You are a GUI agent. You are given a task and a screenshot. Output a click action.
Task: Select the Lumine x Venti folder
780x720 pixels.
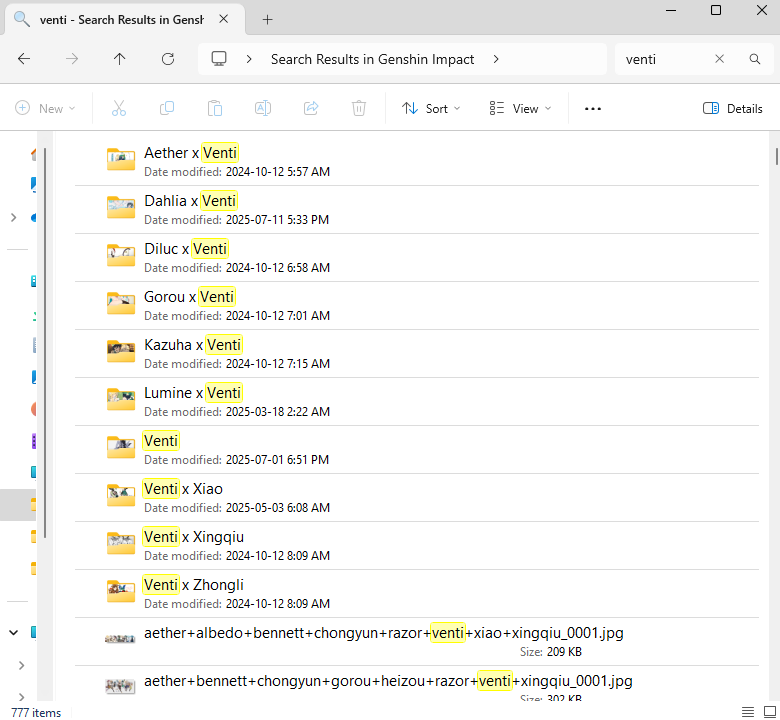click(417, 402)
